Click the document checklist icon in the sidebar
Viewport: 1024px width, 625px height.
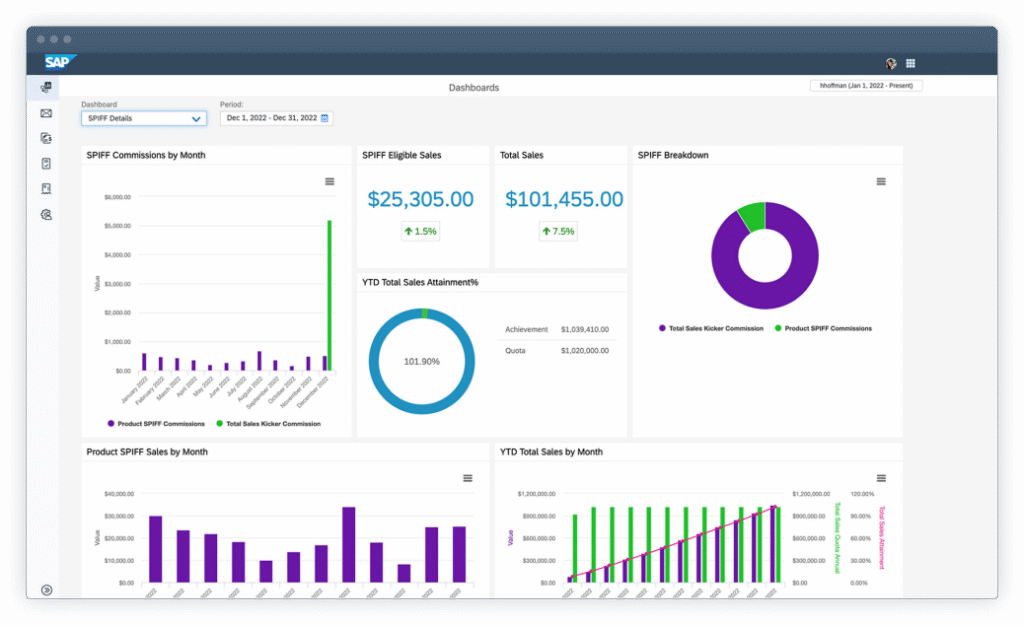[46, 163]
